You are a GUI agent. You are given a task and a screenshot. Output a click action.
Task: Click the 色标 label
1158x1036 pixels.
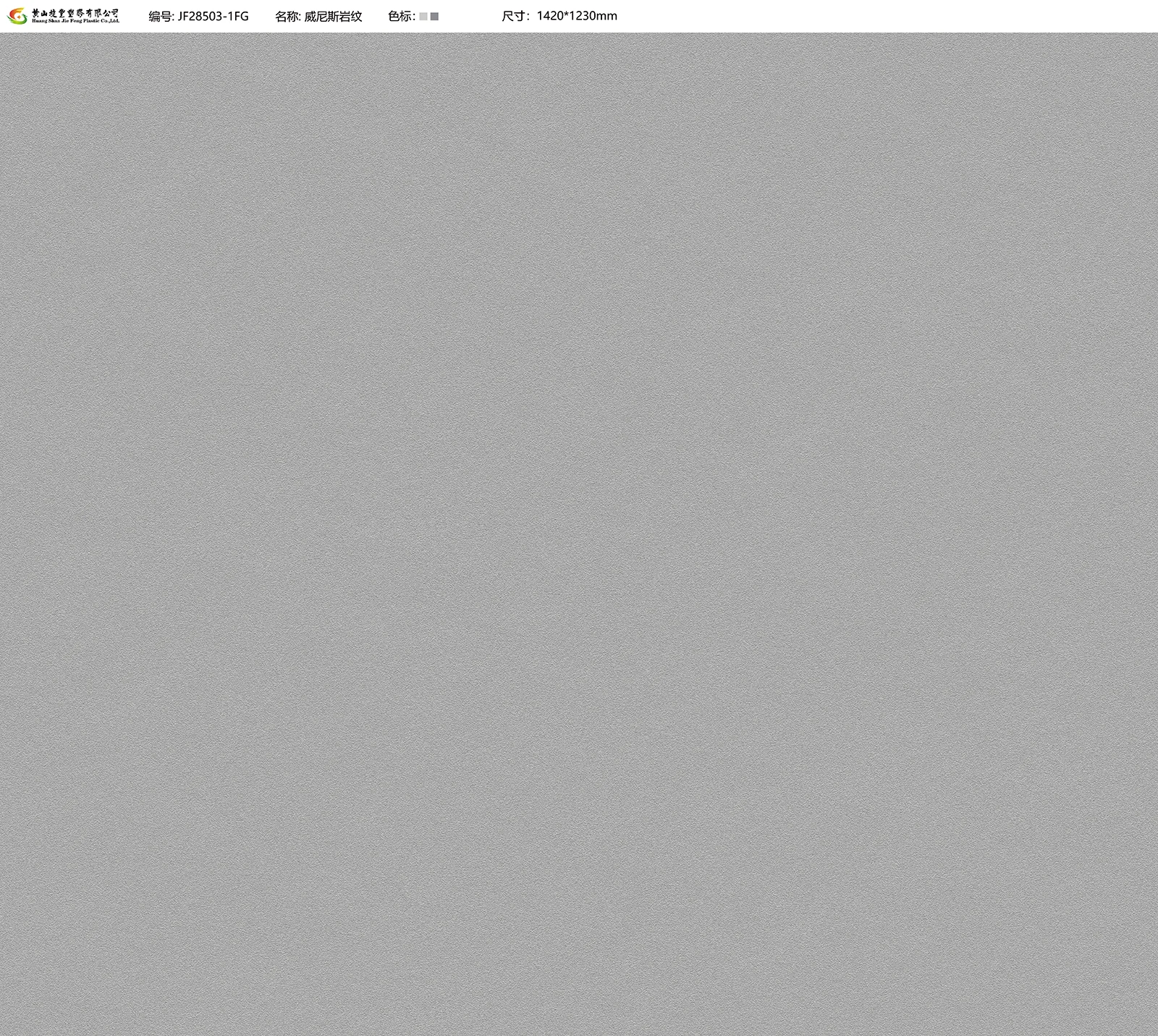400,16
